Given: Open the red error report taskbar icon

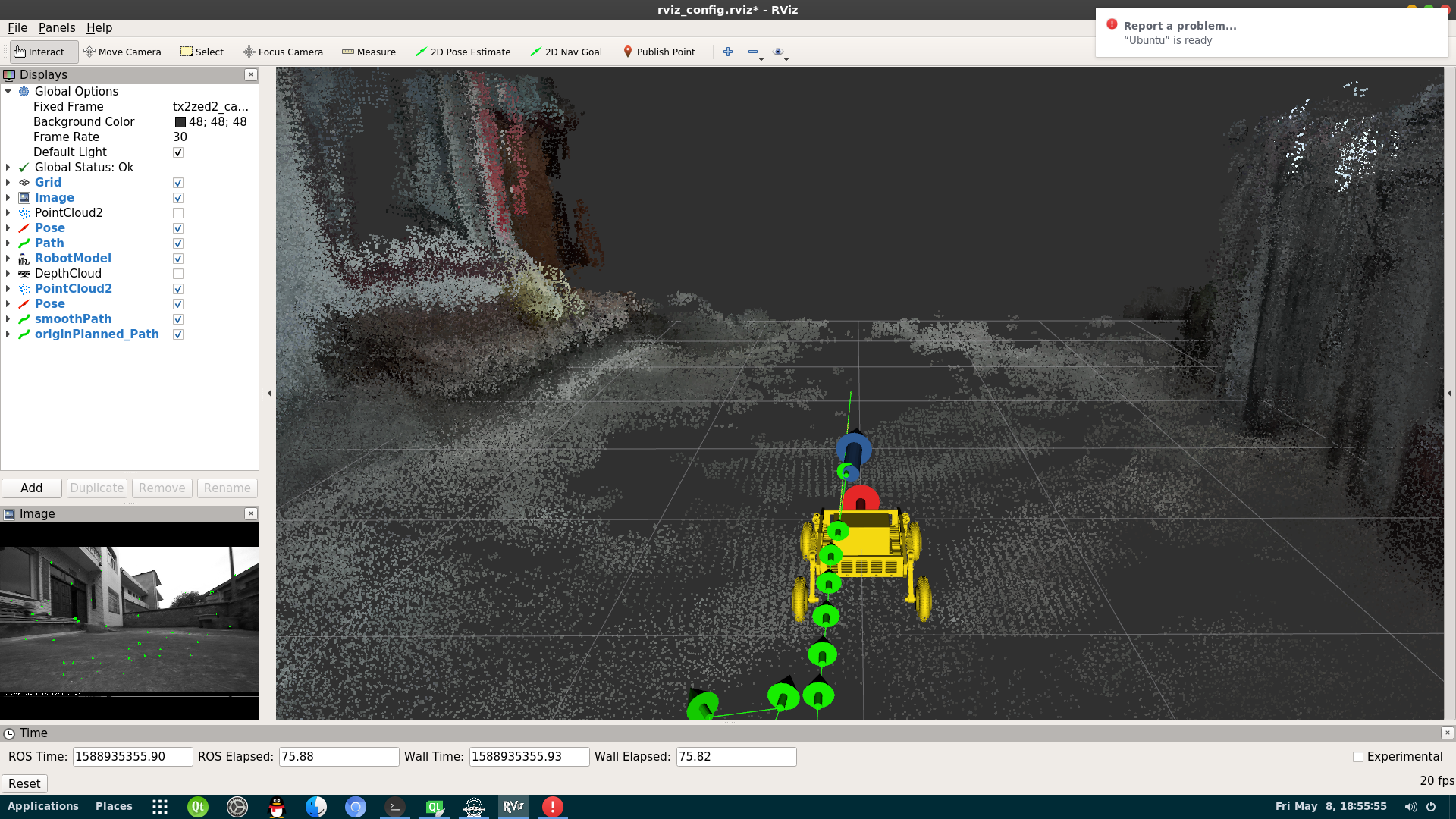Looking at the screenshot, I should pos(553,806).
